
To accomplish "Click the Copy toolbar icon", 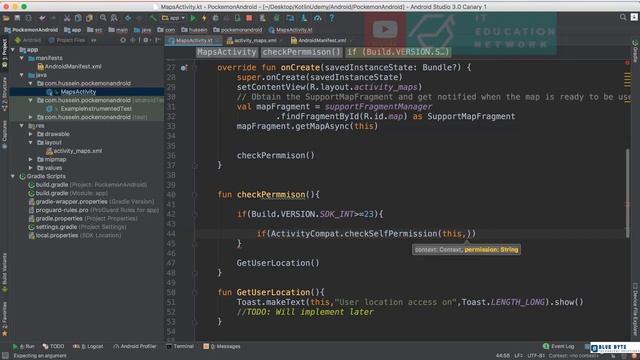I will pyautogui.click(x=78, y=18).
